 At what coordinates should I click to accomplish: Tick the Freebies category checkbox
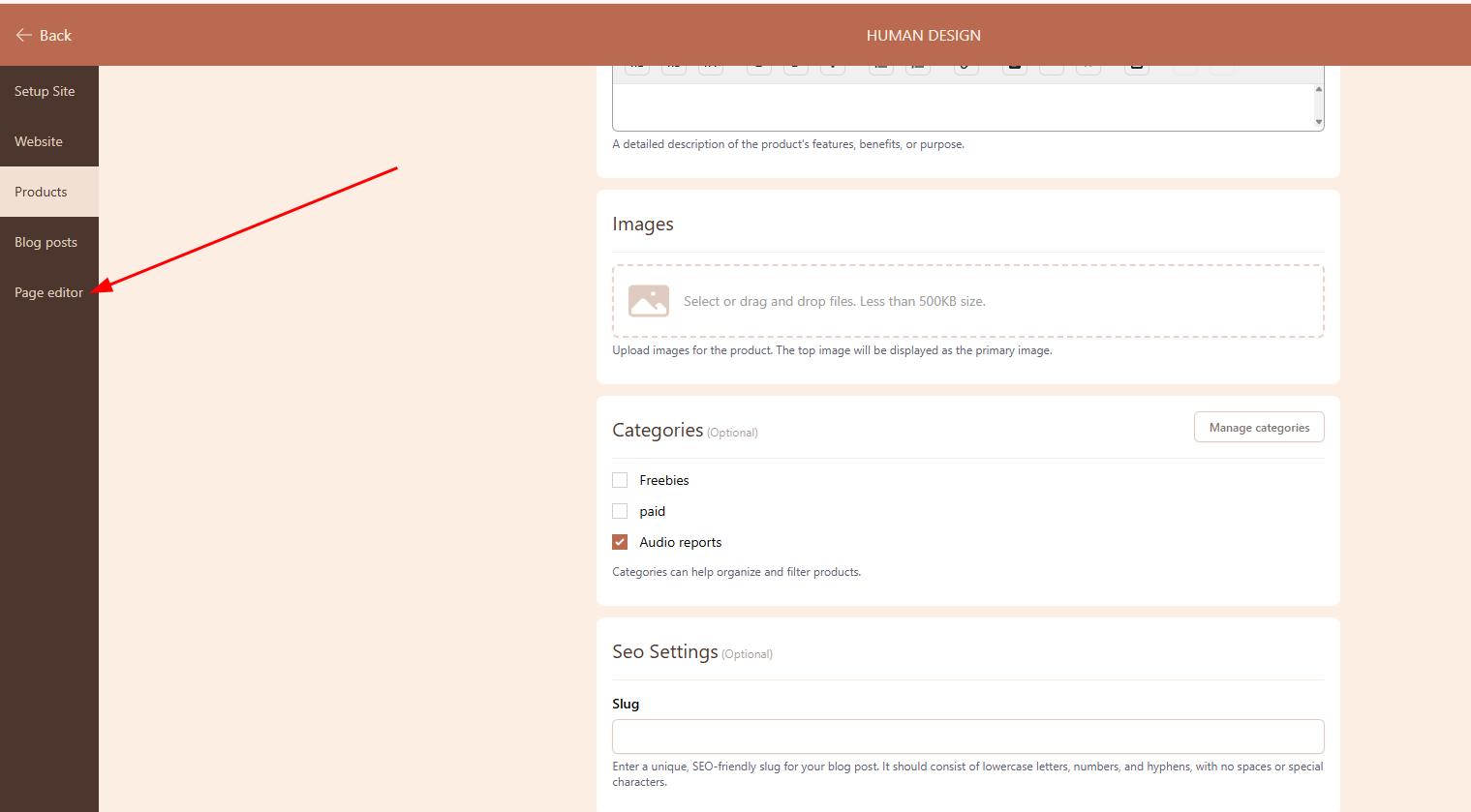click(x=620, y=480)
